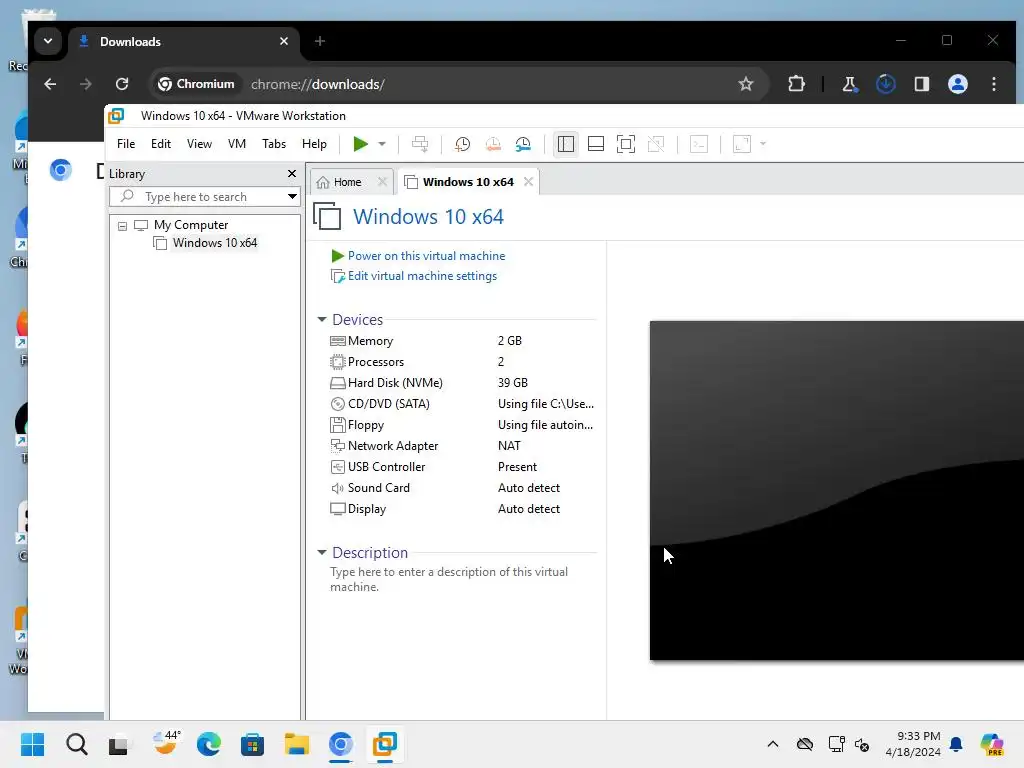
Task: Open Chromium downloads toolbar icon
Action: [x=886, y=84]
